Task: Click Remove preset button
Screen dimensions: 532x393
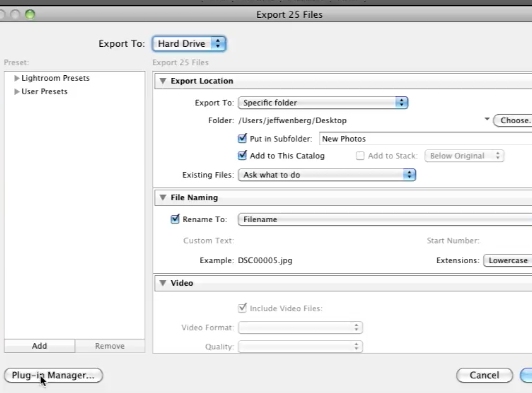Action: click(110, 346)
